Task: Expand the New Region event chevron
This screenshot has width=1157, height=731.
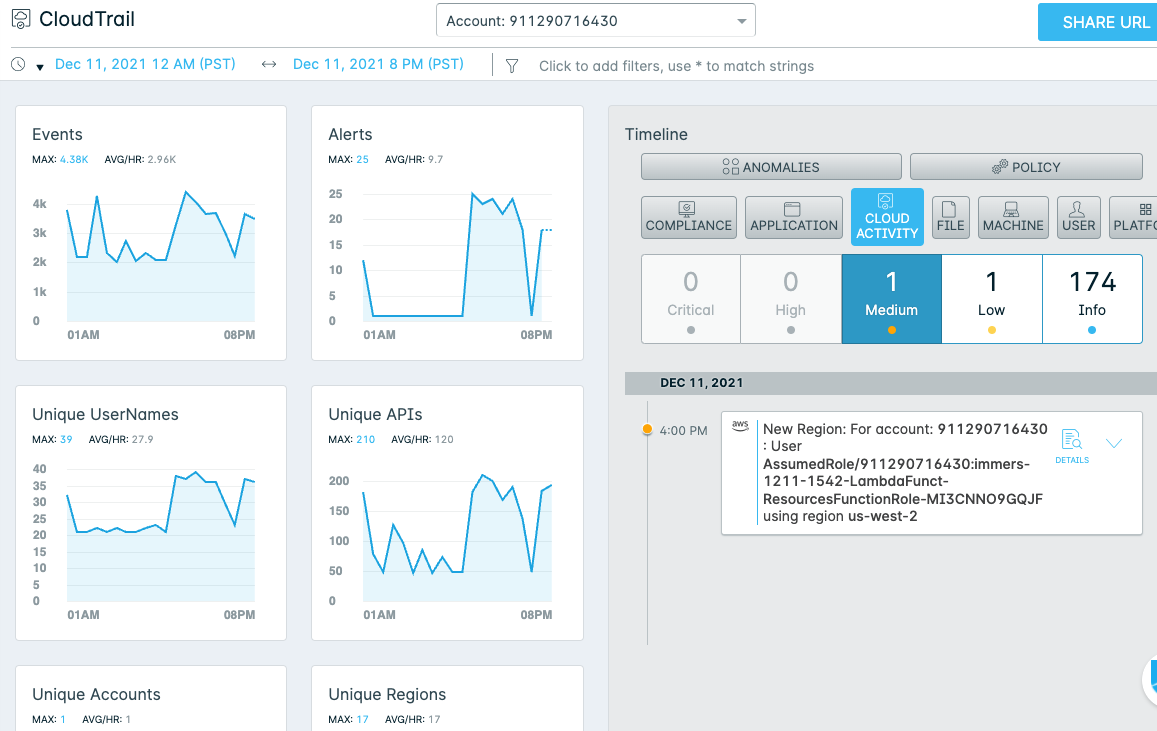Action: click(x=1114, y=443)
